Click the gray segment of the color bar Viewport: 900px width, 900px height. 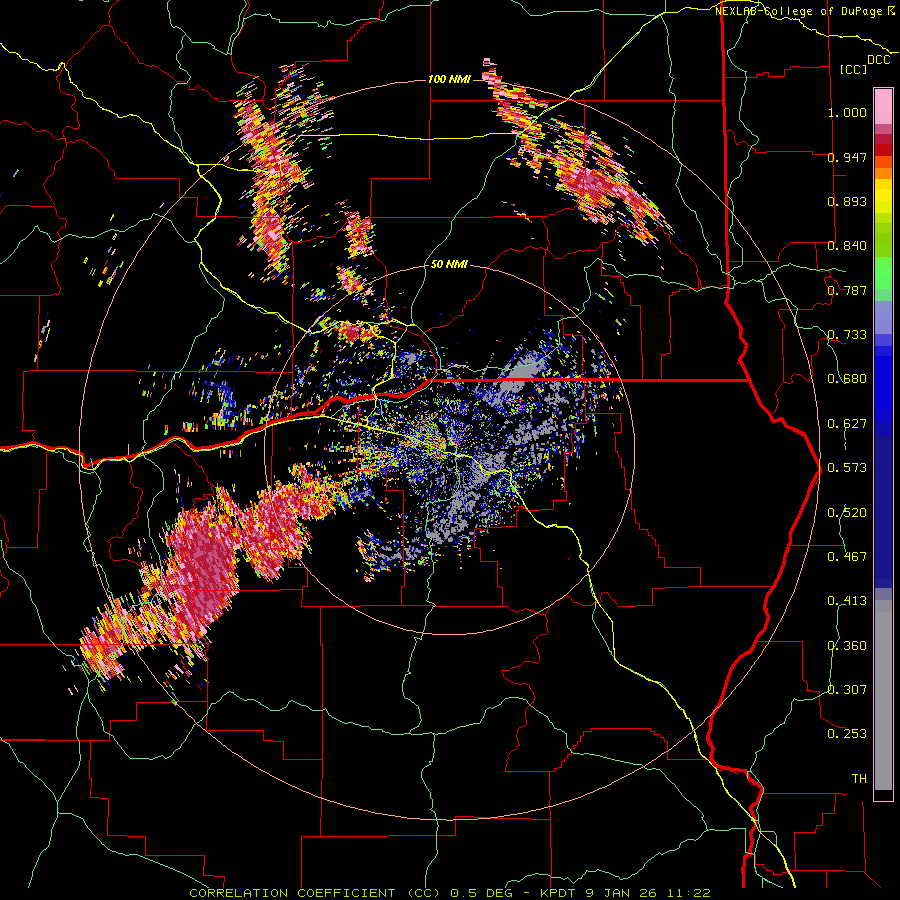tap(883, 695)
